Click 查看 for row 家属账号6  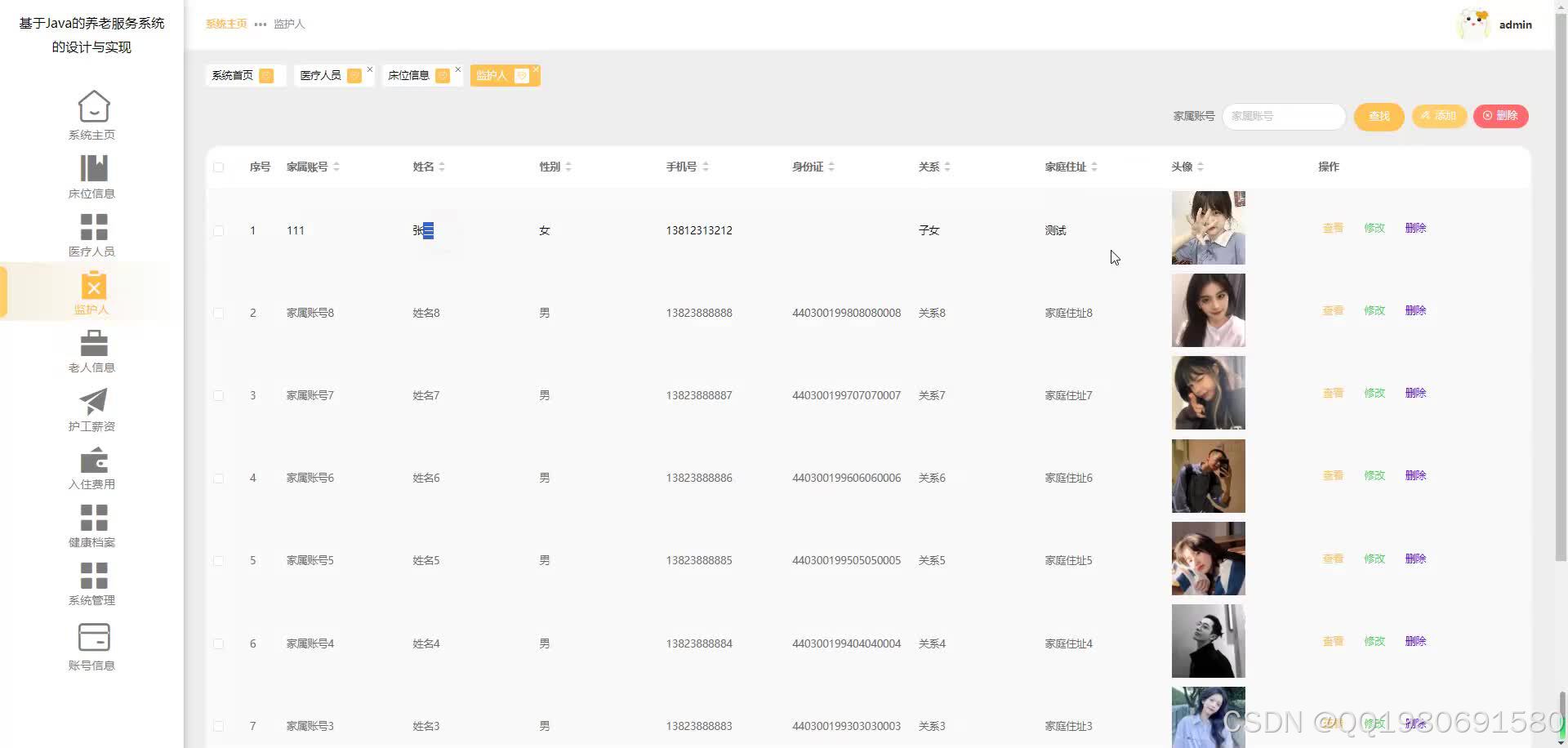tap(1333, 476)
